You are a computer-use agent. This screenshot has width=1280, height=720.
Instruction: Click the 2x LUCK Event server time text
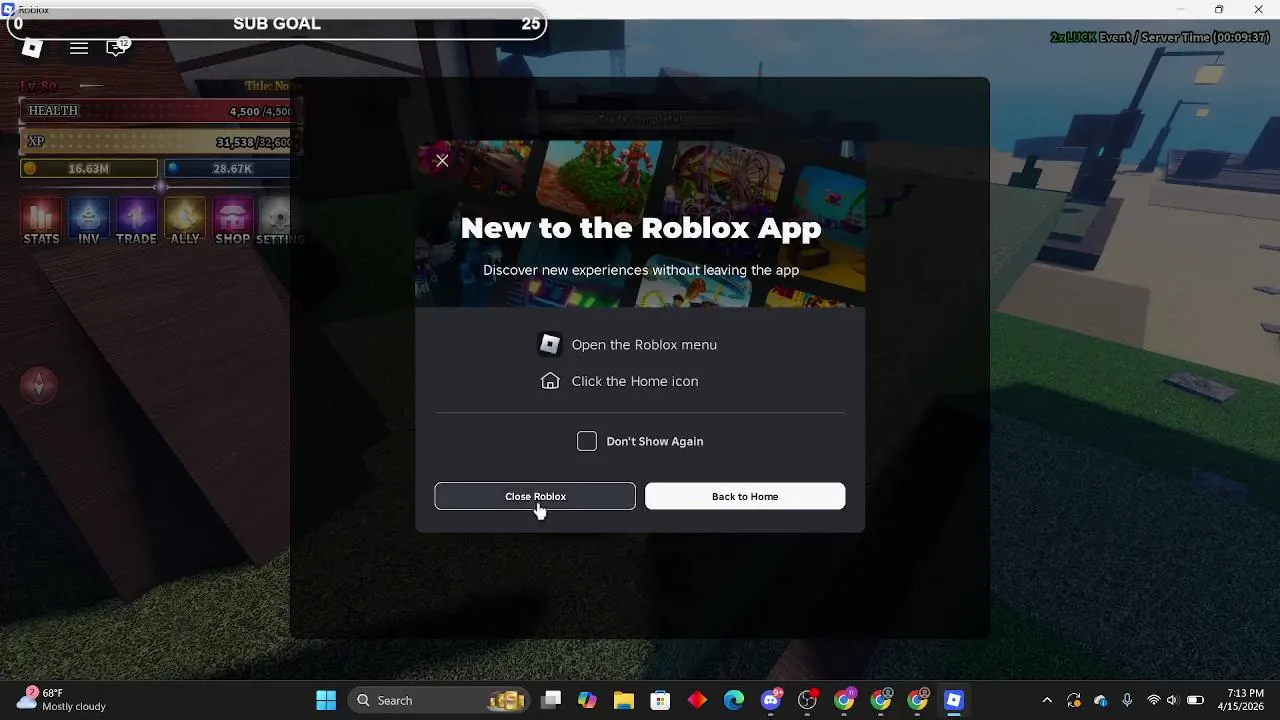click(1160, 37)
